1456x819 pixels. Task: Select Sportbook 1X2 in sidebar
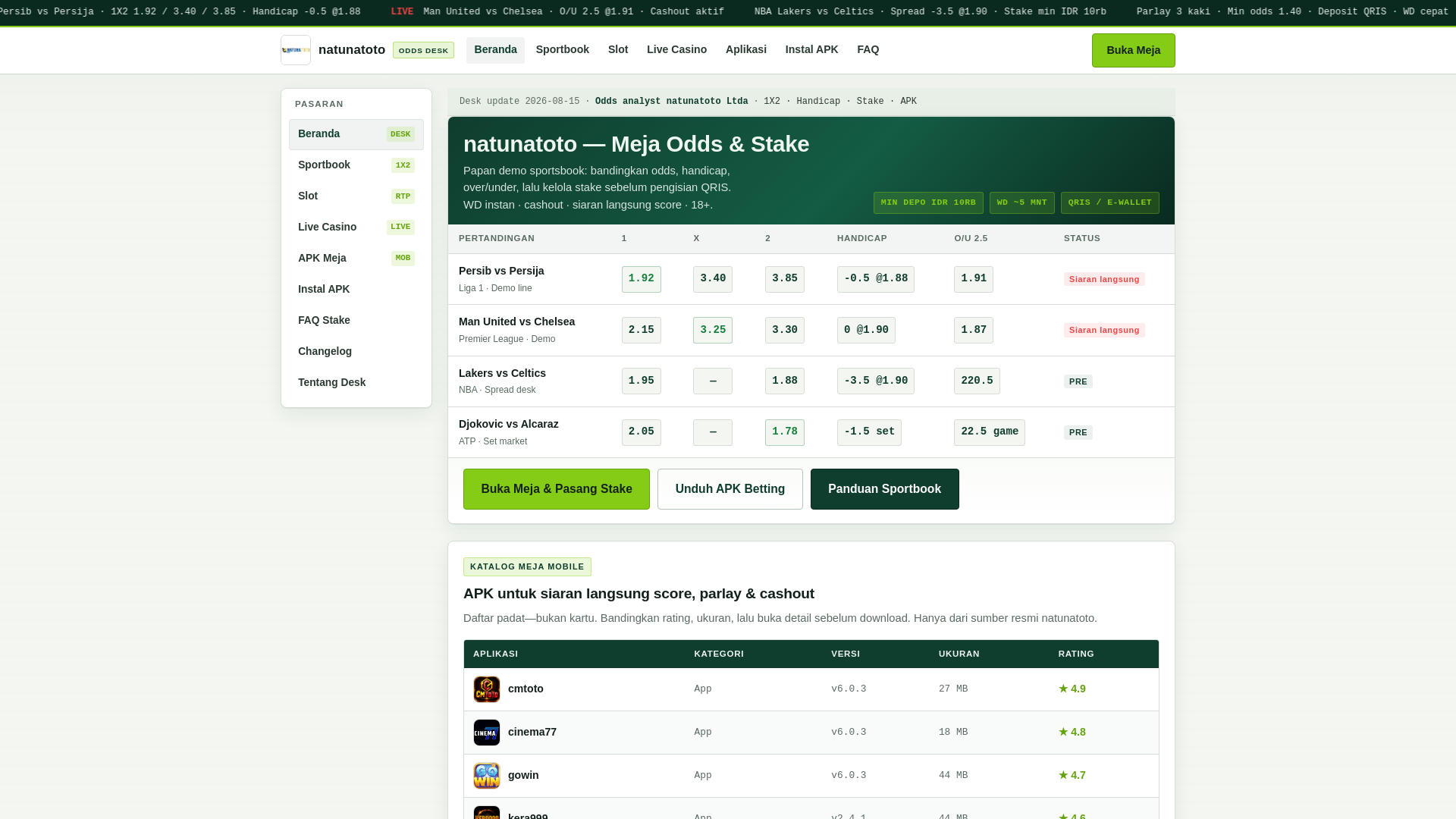click(x=356, y=165)
